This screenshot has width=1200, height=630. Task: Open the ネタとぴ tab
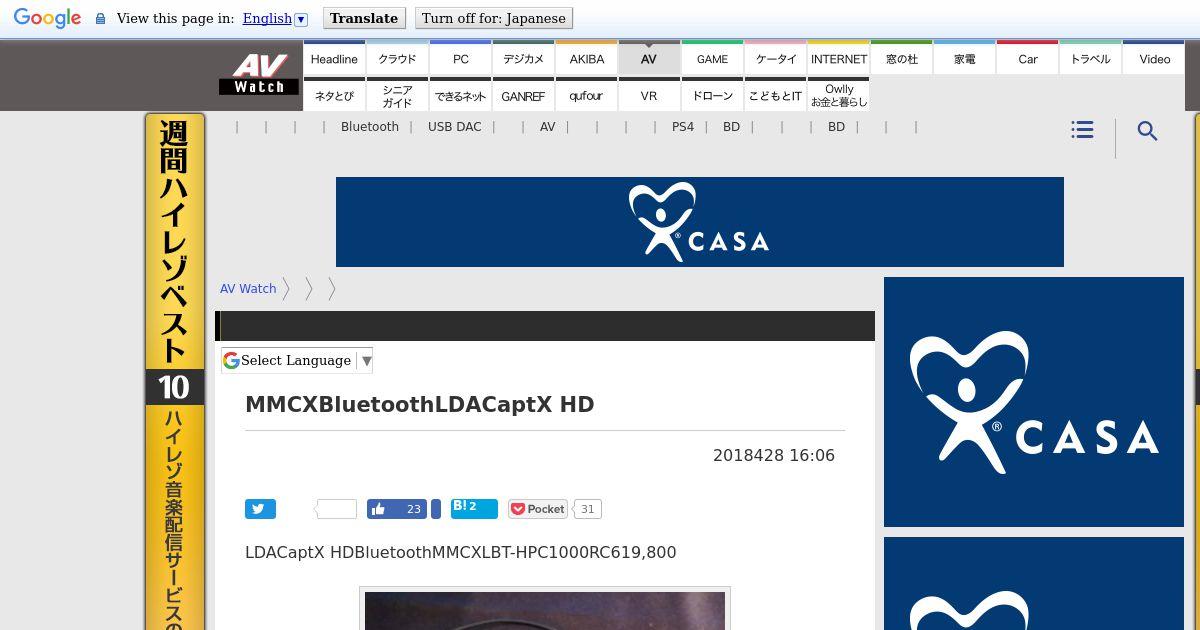click(334, 95)
